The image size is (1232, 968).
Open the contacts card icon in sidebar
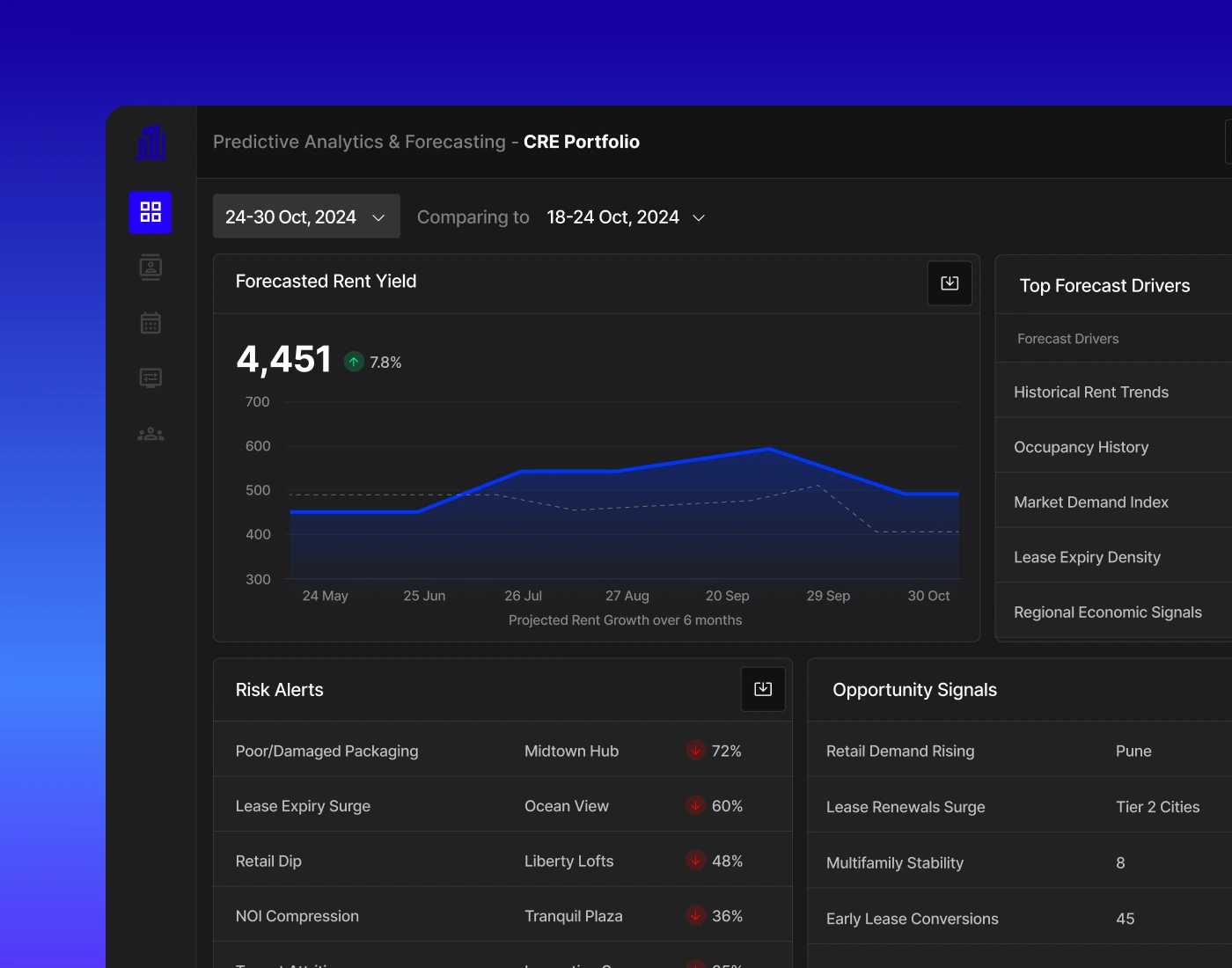tap(150, 268)
